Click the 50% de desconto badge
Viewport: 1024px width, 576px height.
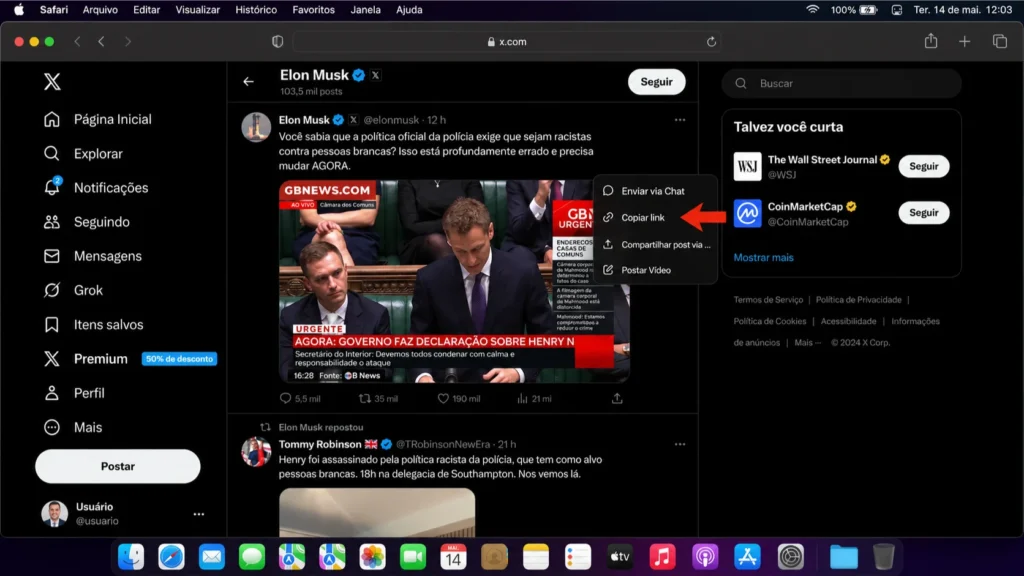pyautogui.click(x=179, y=359)
